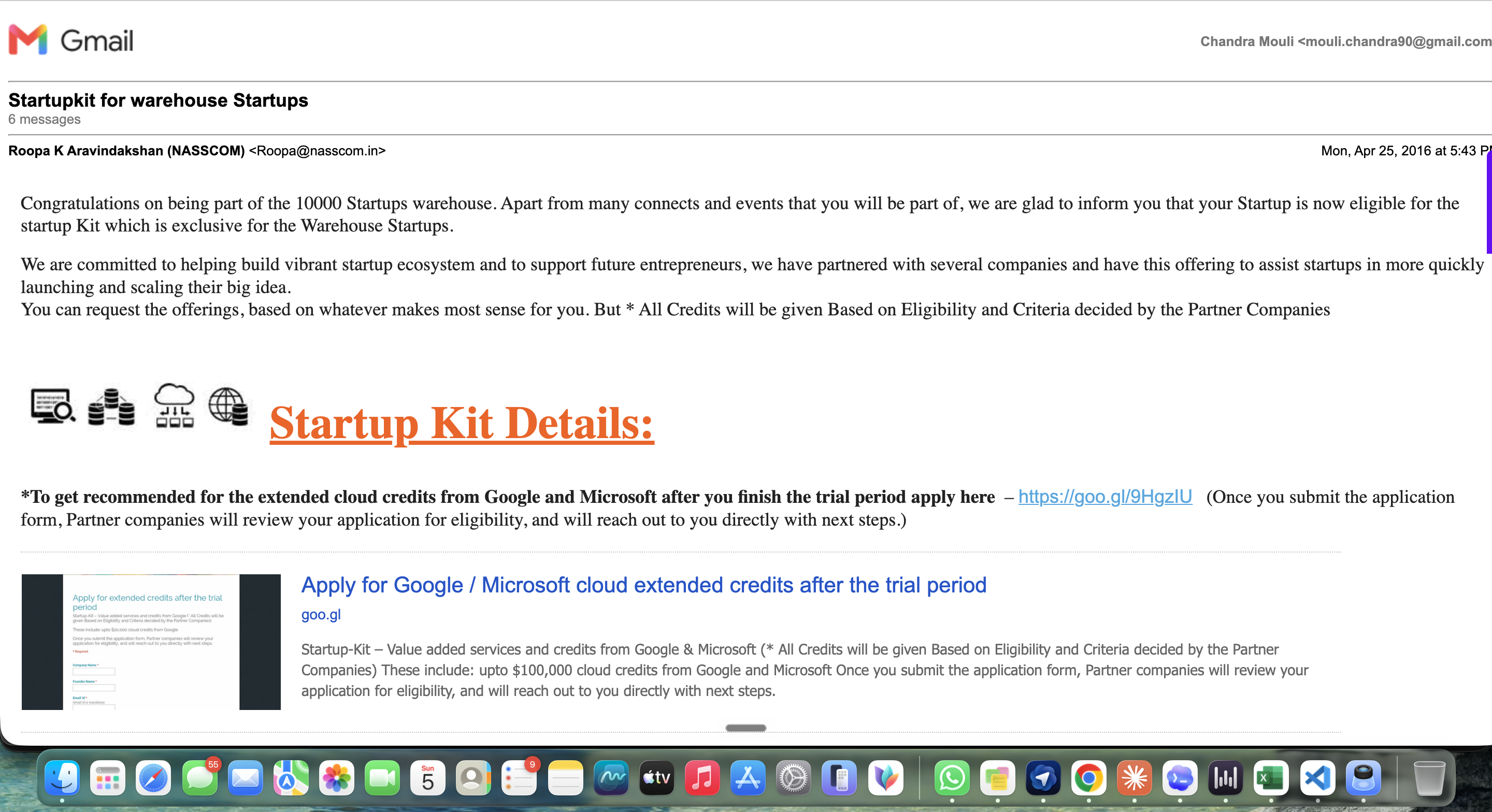Click the computer search icon in email body

tap(53, 406)
